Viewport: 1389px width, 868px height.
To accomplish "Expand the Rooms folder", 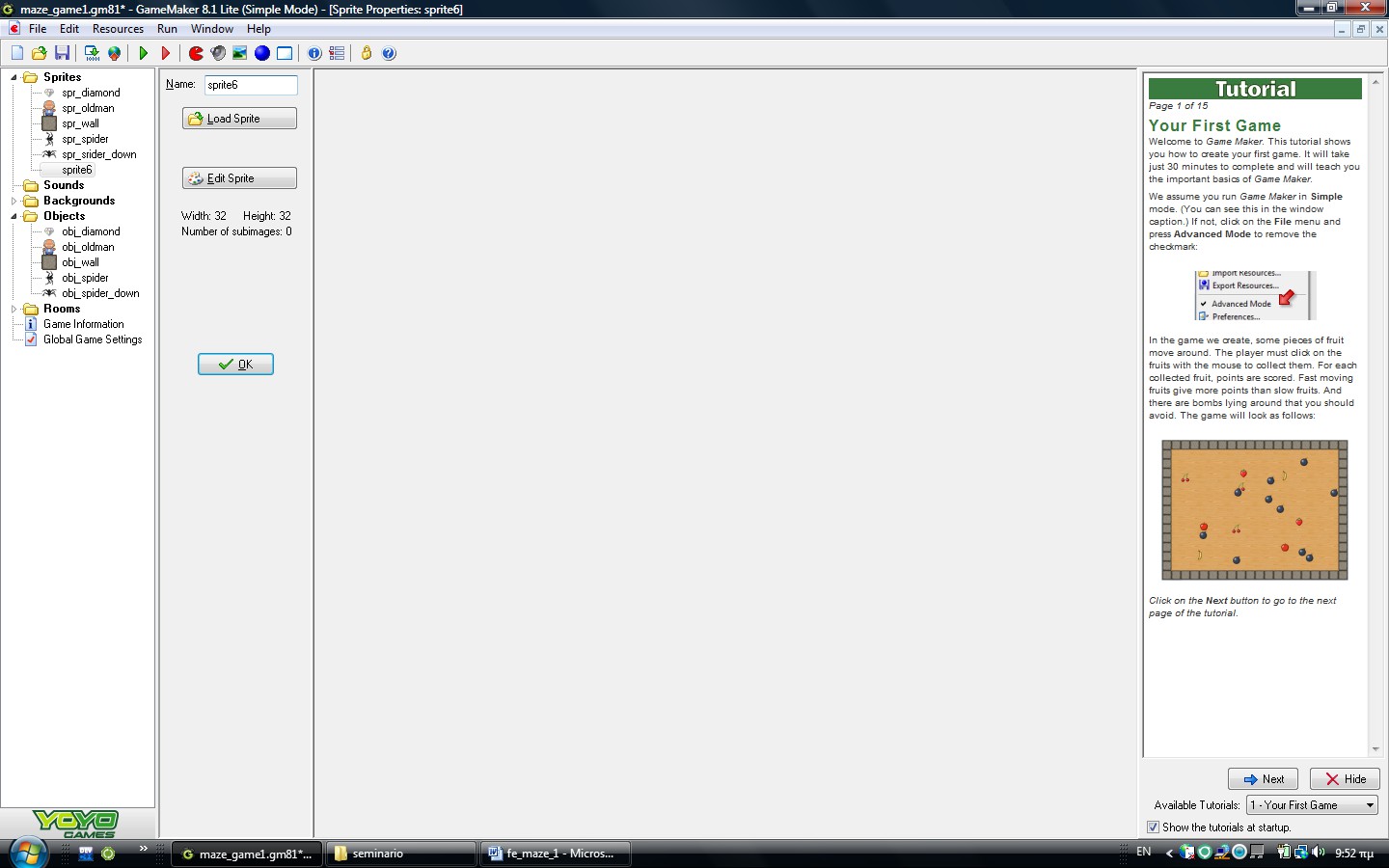I will pos(14,309).
